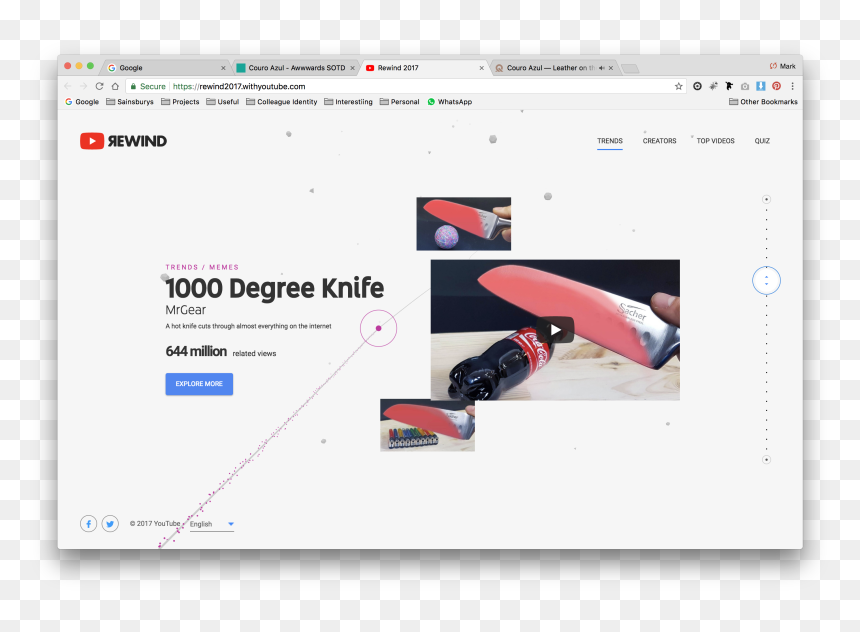Click the Secure padlock site info
The width and height of the screenshot is (860, 632).
(148, 86)
